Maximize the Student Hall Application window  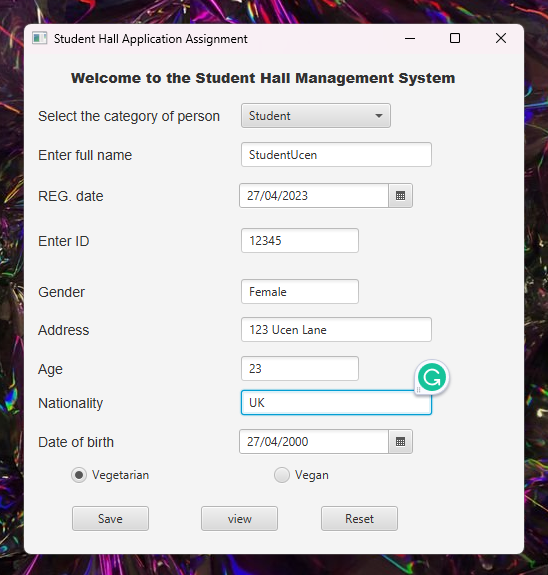pos(455,38)
